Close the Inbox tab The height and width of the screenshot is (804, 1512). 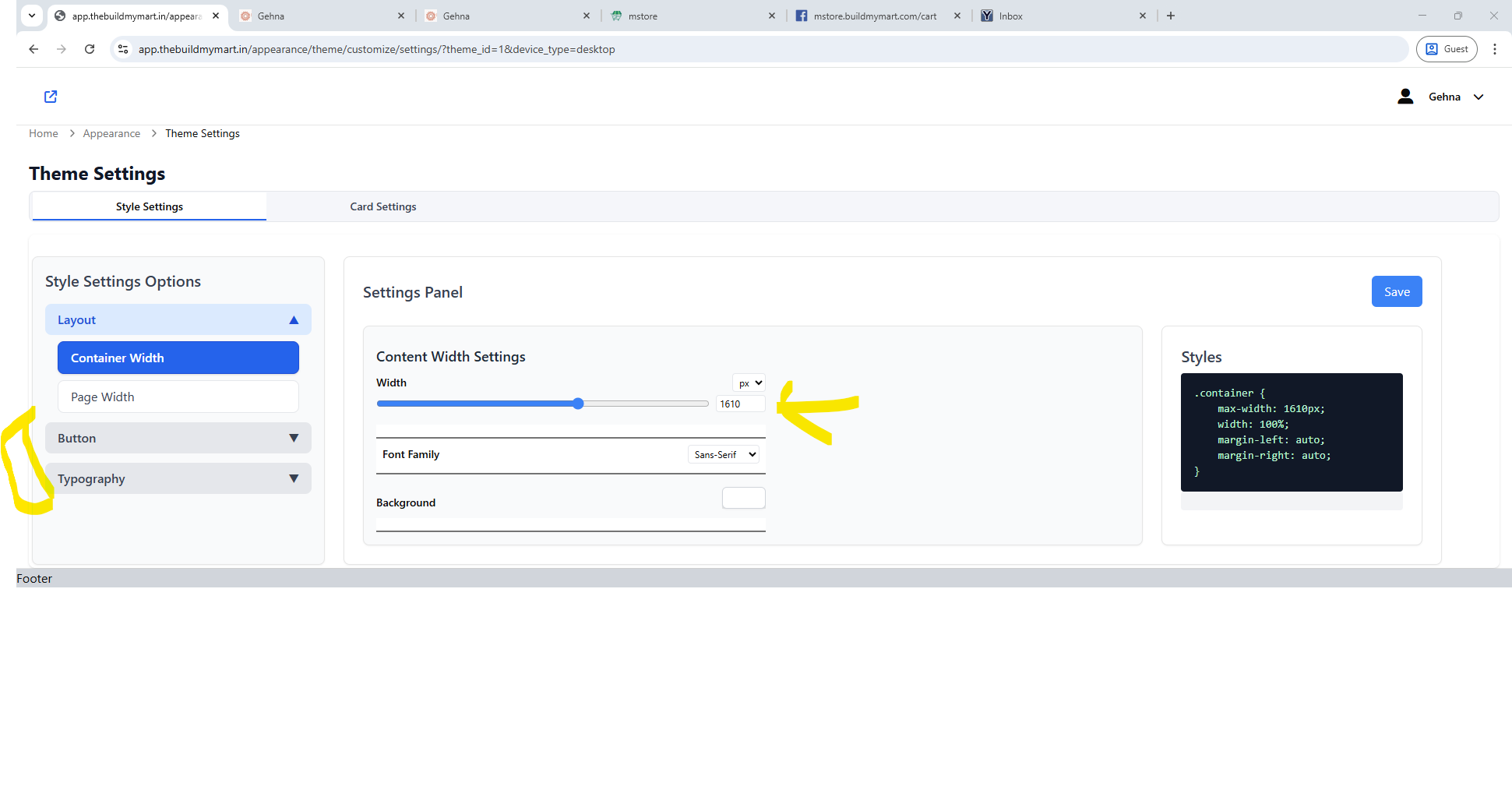click(x=1143, y=16)
